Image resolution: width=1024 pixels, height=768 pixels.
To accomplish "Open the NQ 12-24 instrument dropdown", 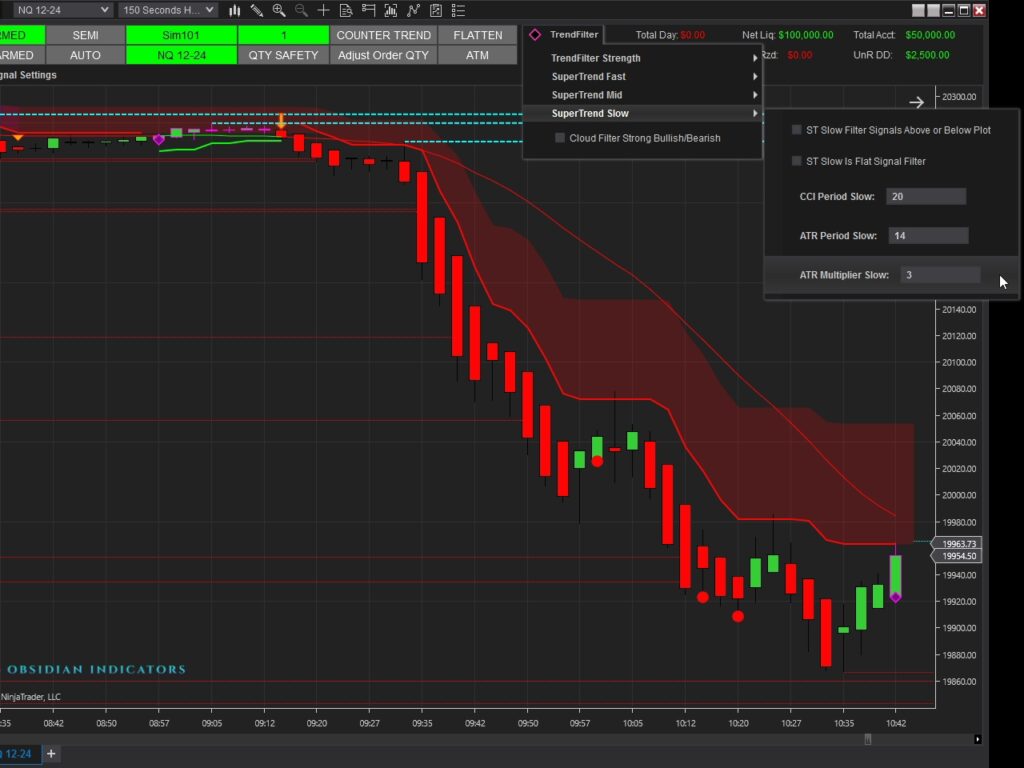I will coord(62,10).
